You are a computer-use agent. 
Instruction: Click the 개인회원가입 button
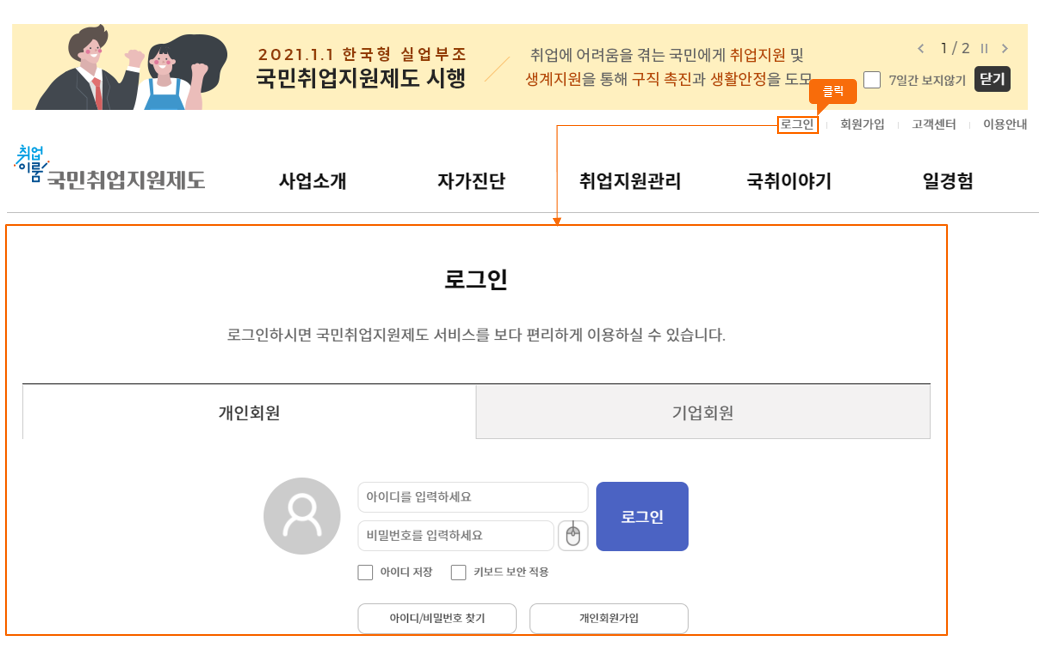[x=608, y=618]
